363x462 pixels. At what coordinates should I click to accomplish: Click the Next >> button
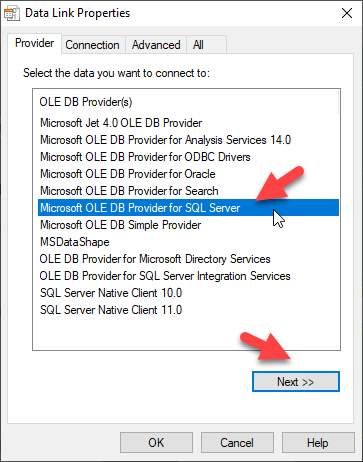[296, 381]
